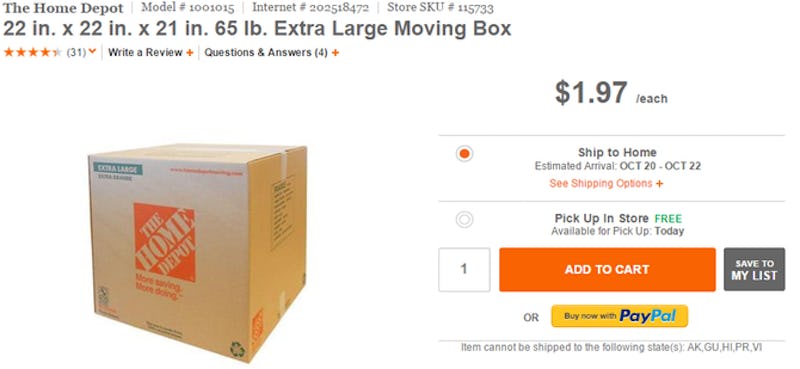
Task: Click the quantity input field
Action: [464, 269]
